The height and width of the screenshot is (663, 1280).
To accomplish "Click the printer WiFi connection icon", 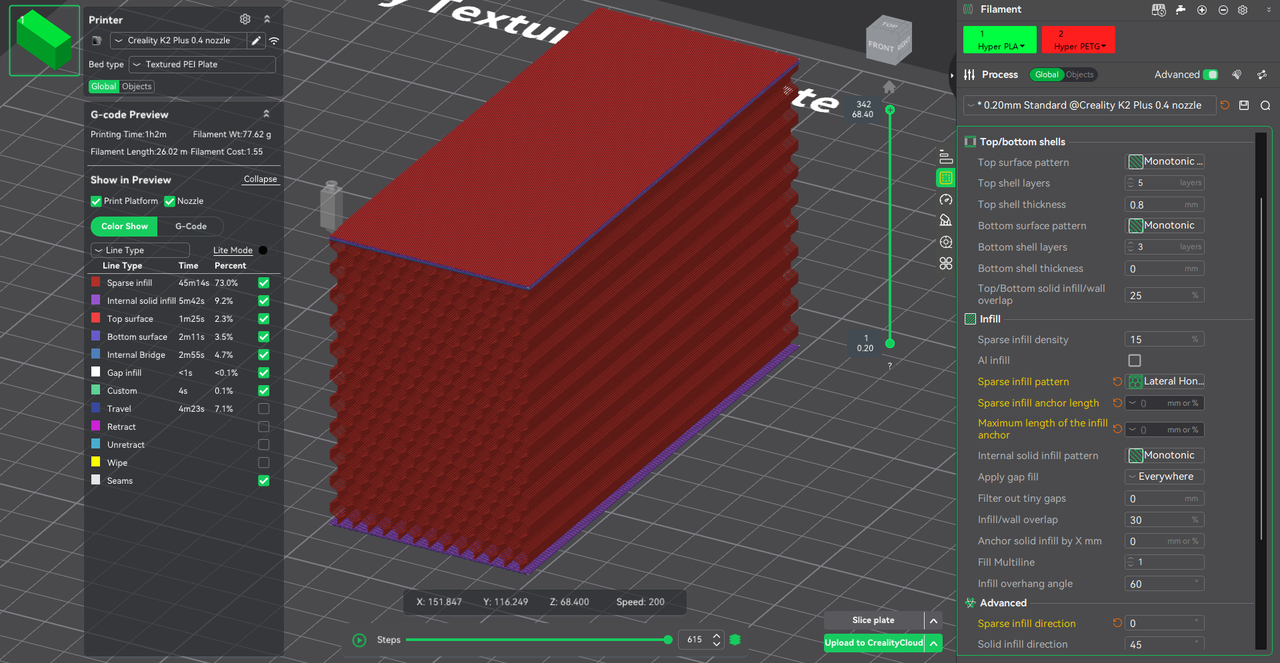I will coord(274,41).
